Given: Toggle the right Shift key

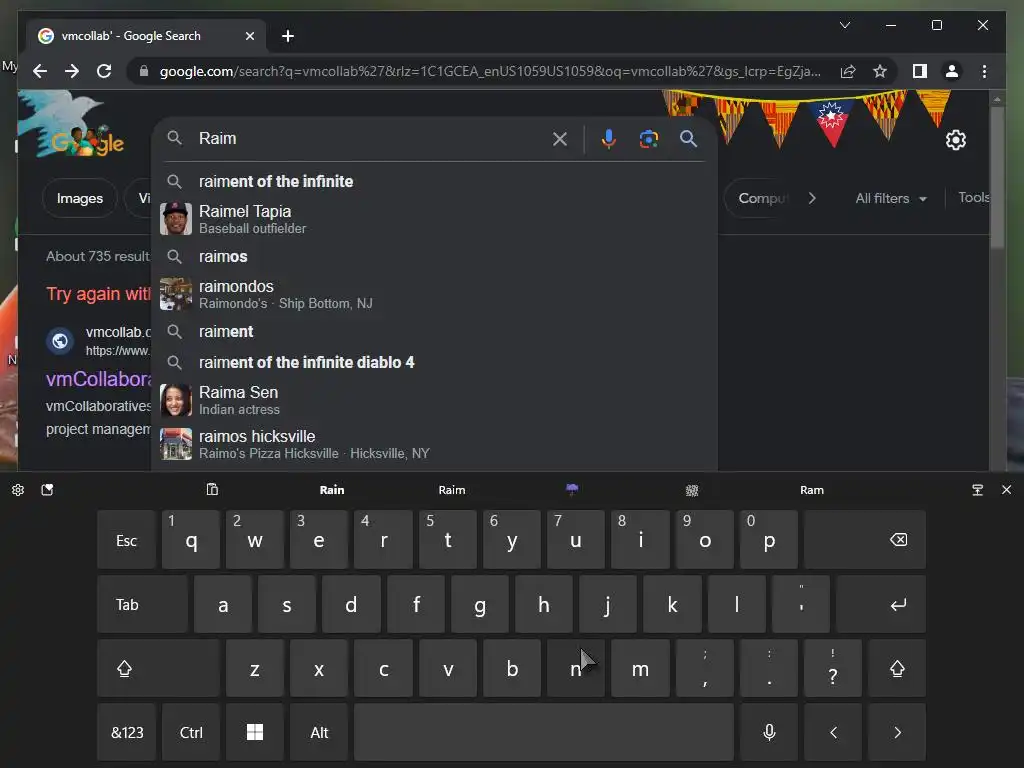Looking at the screenshot, I should [x=897, y=668].
